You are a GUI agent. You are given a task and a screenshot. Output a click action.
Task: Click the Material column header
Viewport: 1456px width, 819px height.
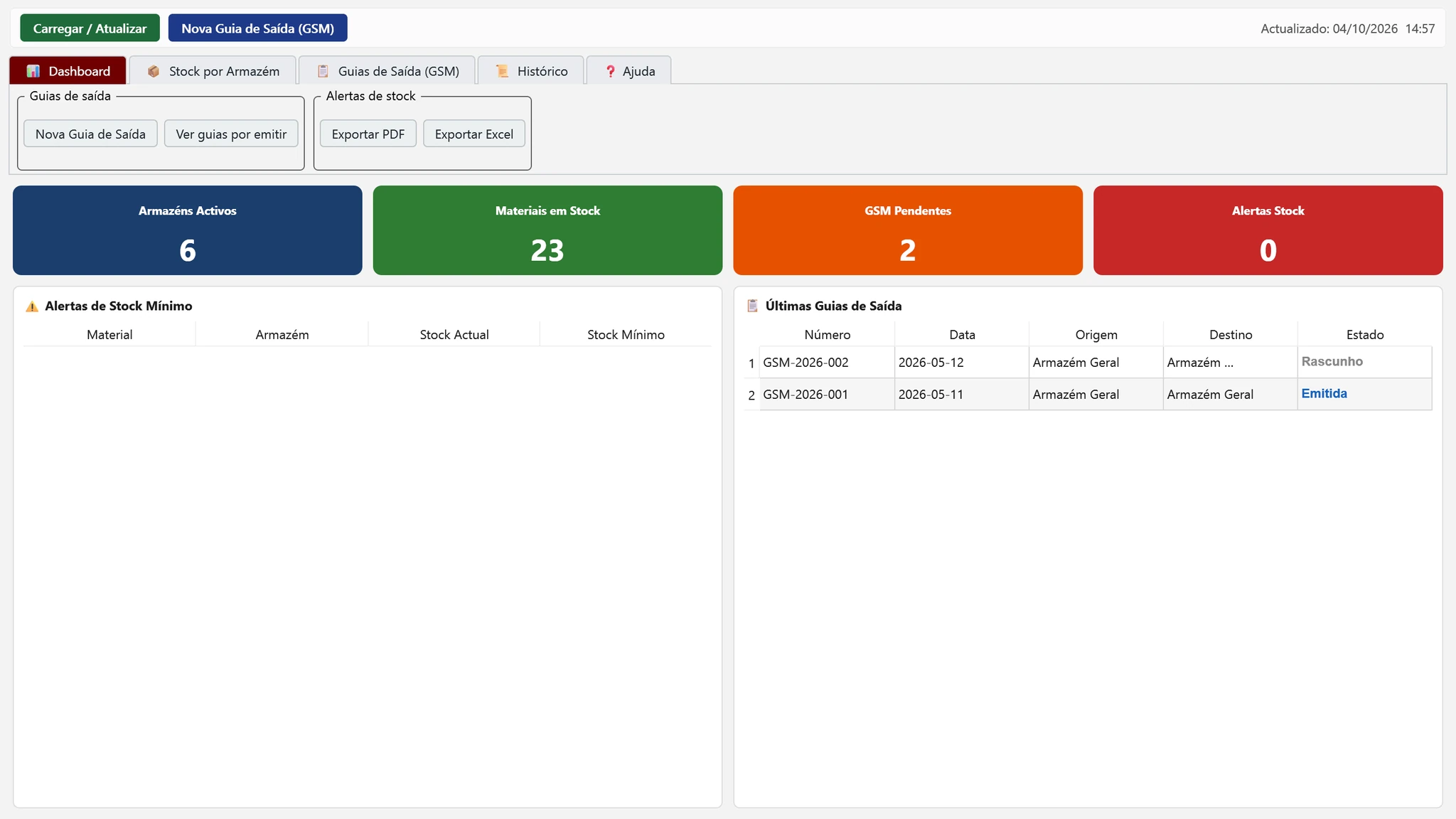click(x=109, y=334)
